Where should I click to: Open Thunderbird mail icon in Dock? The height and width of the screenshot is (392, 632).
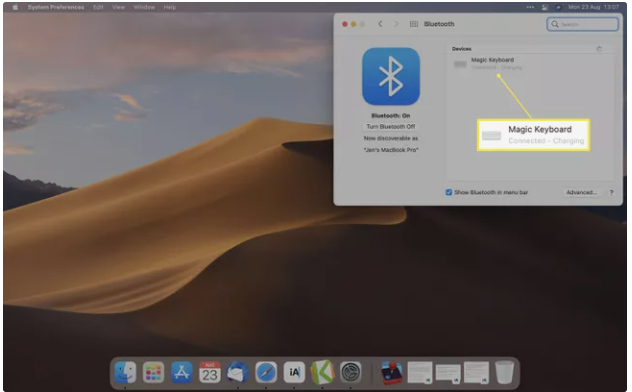(x=238, y=372)
